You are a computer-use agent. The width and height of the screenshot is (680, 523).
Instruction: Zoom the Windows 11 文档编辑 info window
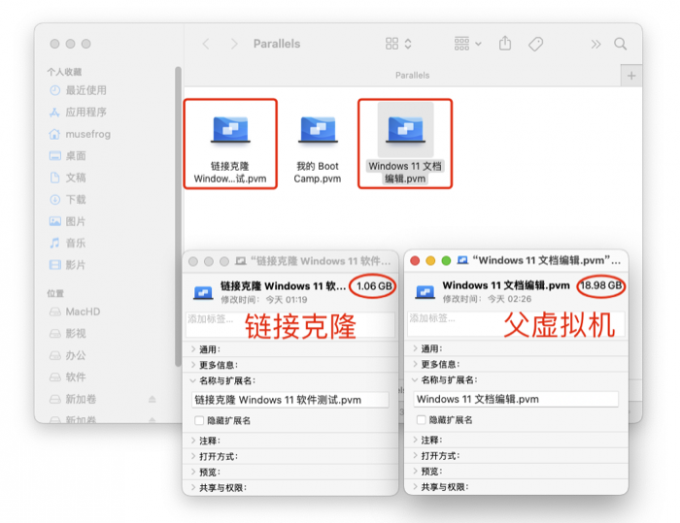446,261
